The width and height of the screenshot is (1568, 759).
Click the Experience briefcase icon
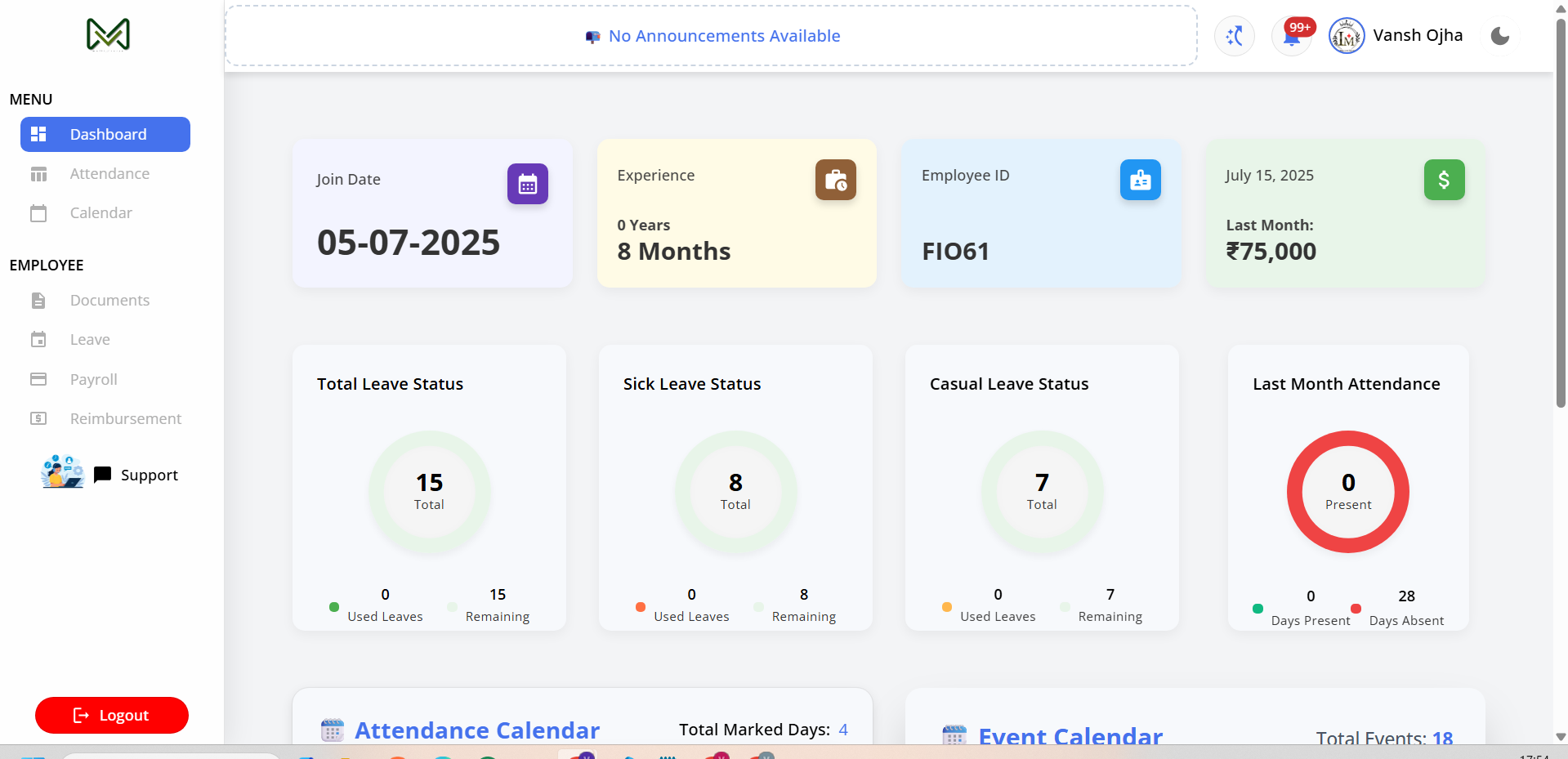click(835, 180)
